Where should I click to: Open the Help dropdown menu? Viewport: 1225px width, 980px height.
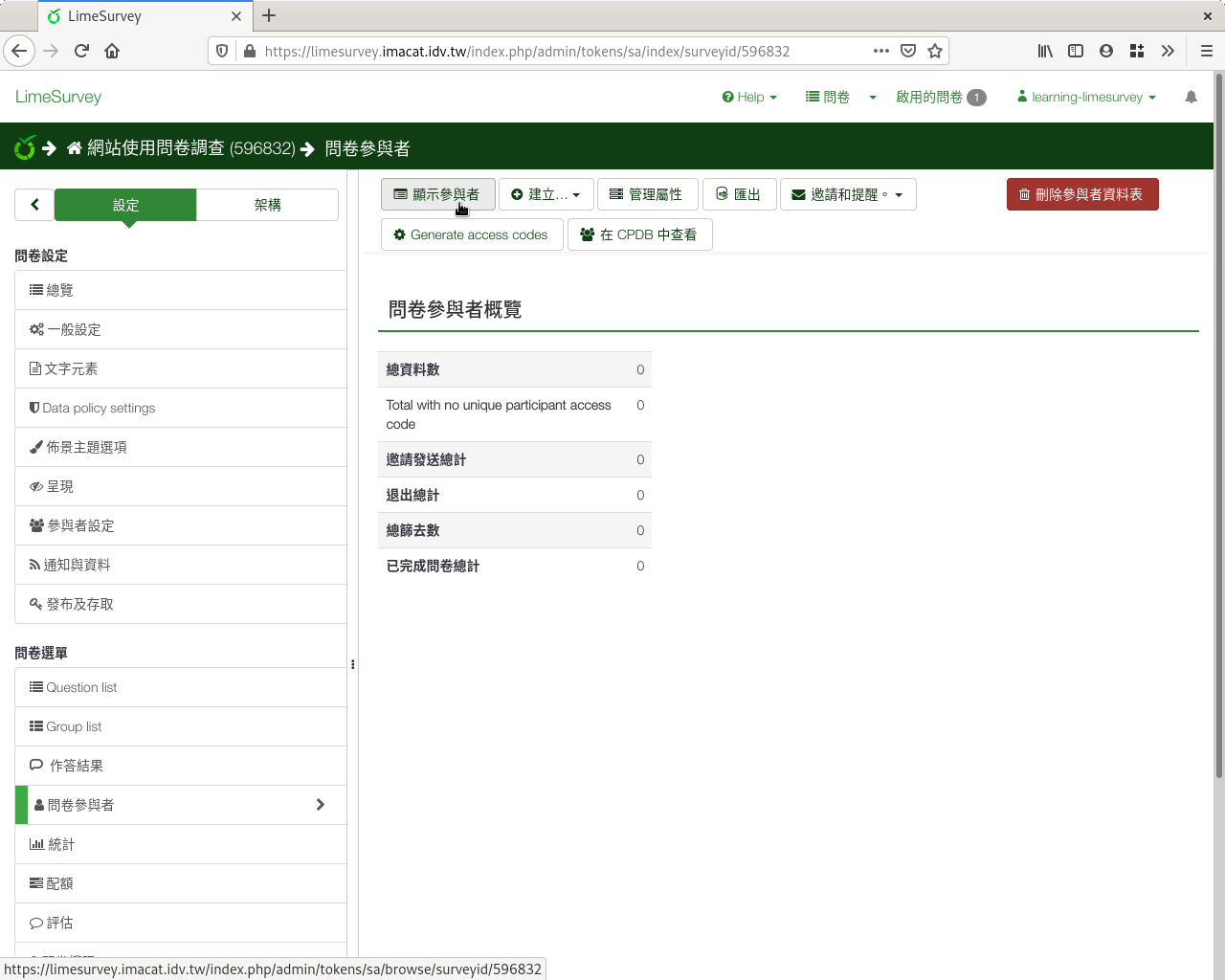point(749,97)
